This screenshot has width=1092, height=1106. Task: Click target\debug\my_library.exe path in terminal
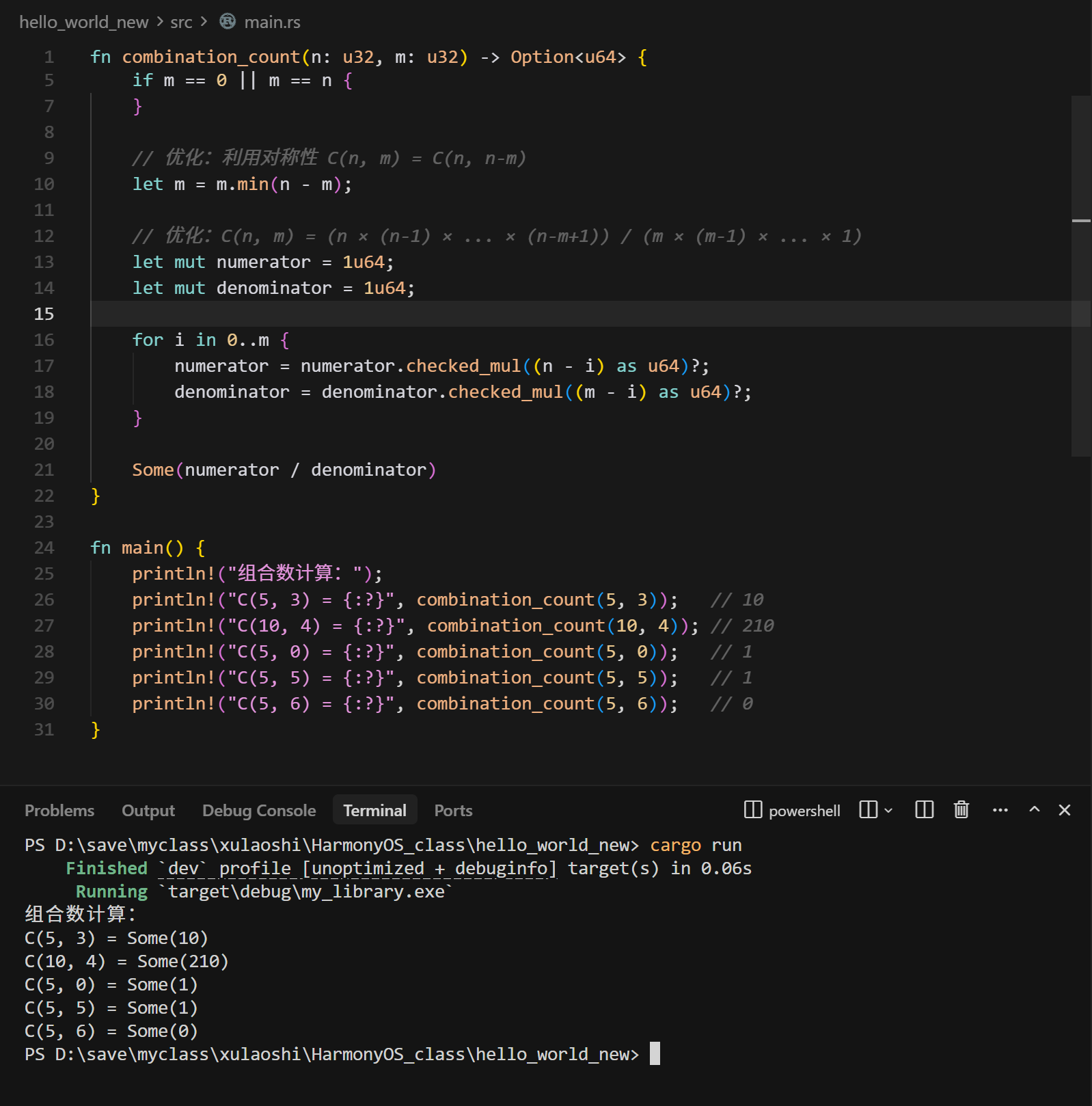[x=306, y=891]
